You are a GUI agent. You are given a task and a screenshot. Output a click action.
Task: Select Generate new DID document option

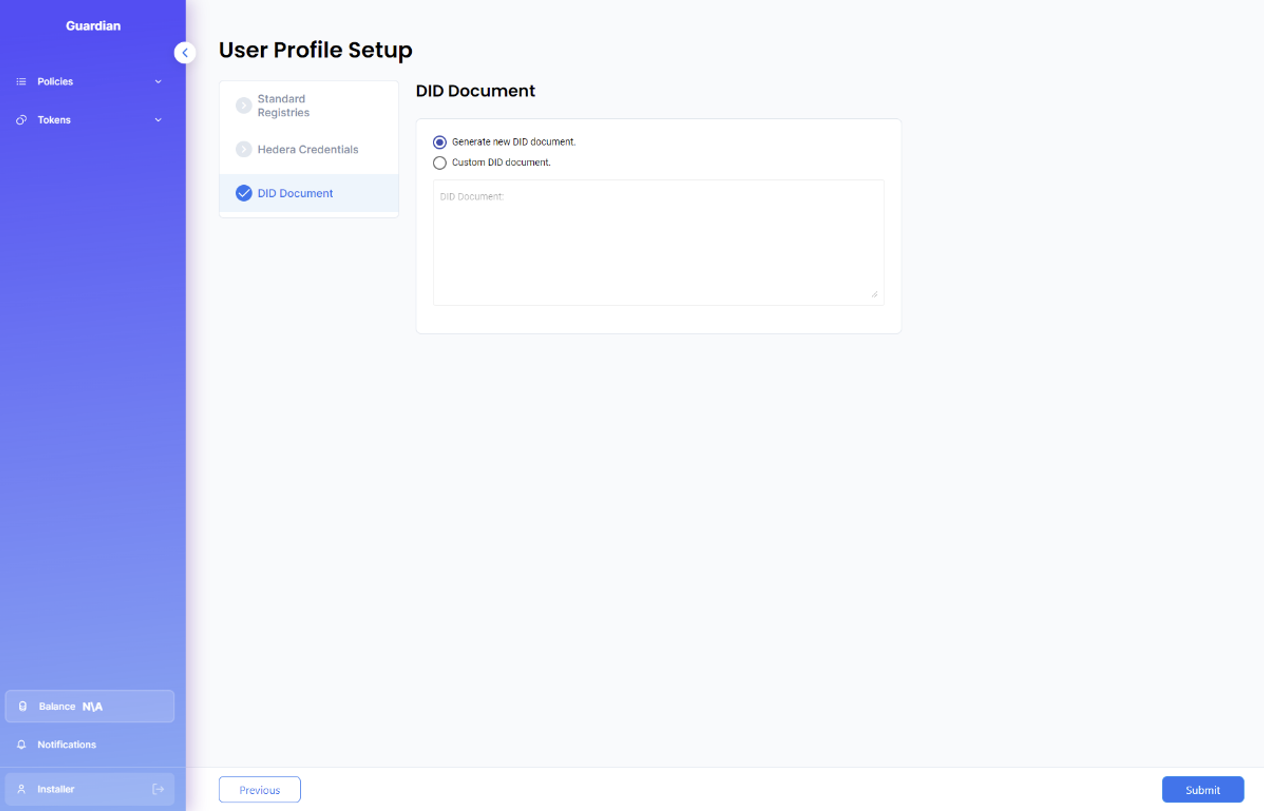(x=440, y=143)
